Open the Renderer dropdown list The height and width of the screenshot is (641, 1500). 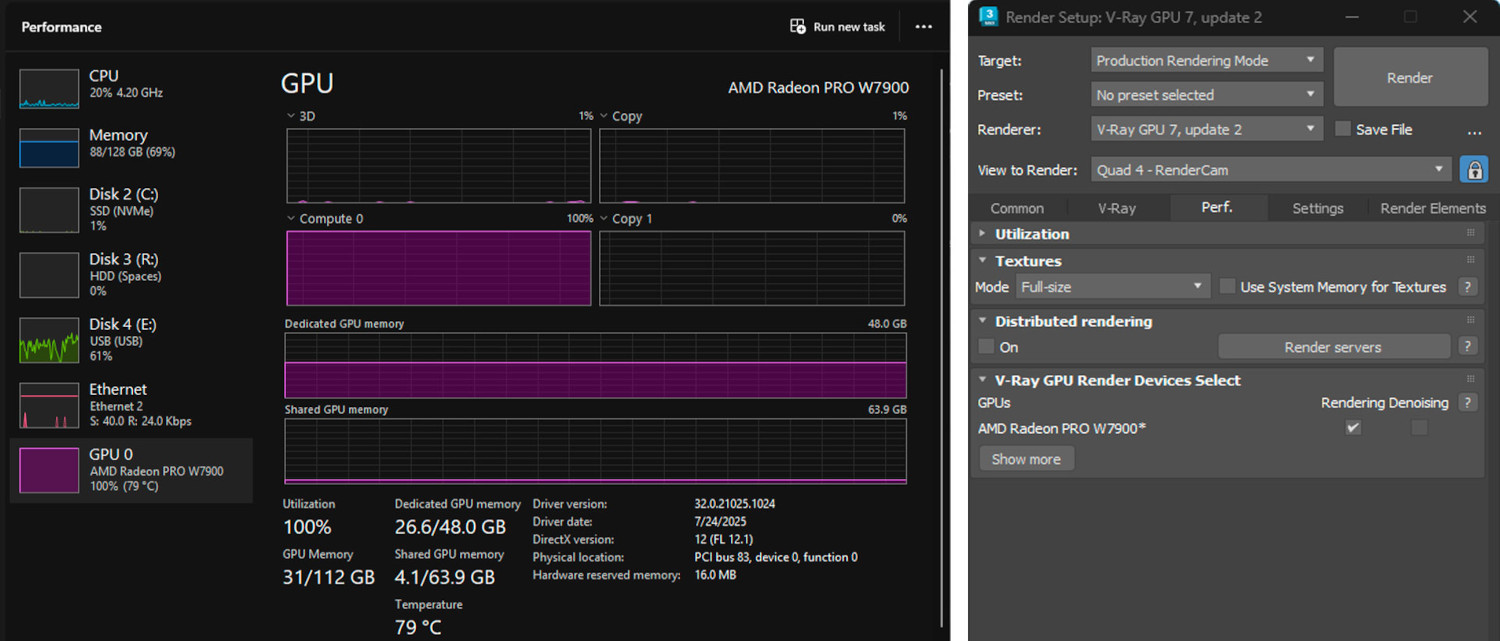[1207, 129]
